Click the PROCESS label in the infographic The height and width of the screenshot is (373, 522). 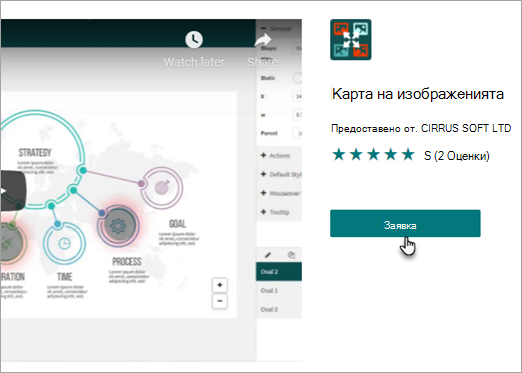(x=127, y=261)
